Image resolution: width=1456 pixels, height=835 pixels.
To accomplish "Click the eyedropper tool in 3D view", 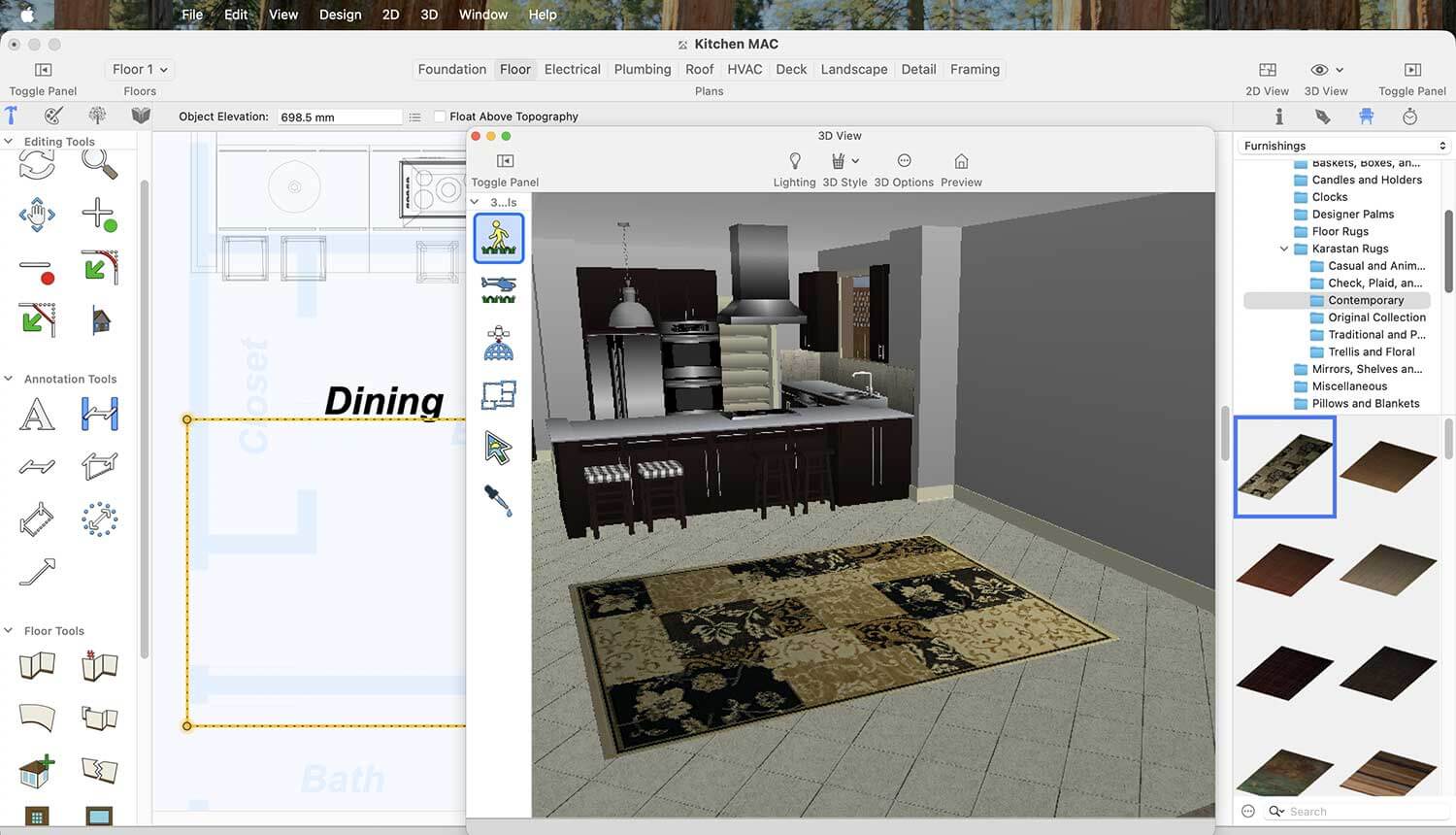I will click(x=498, y=500).
